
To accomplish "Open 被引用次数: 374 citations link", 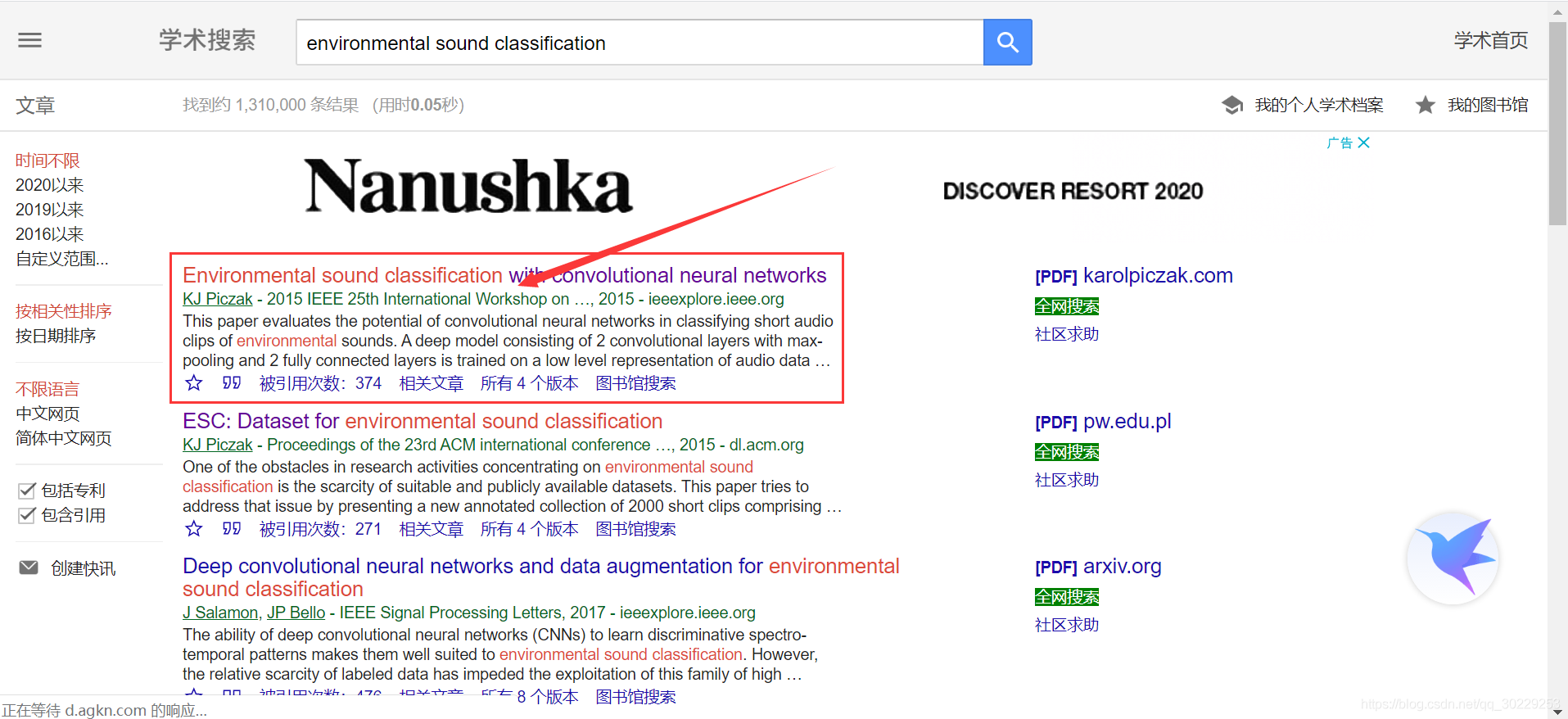I will (x=320, y=383).
